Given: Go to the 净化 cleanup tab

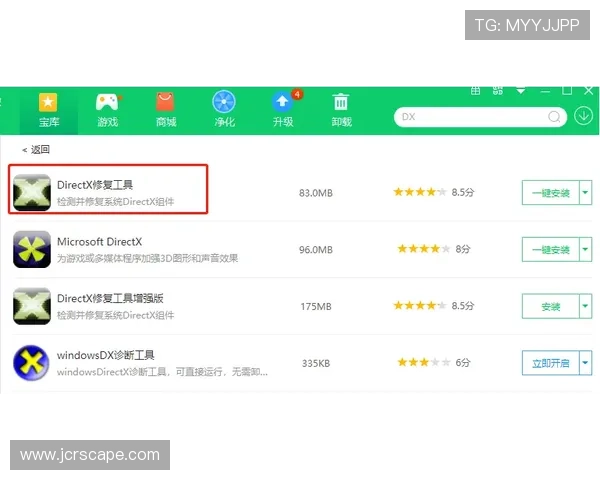Looking at the screenshot, I should click(x=224, y=110).
